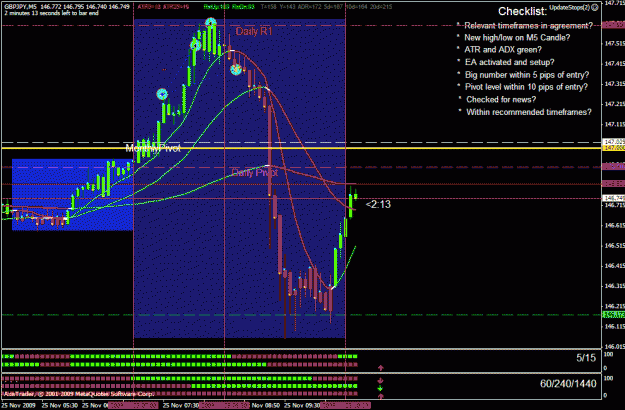Select 'New high/low on M5 Candle?' checklist line
This screenshot has height=410, width=625.
coord(517,38)
